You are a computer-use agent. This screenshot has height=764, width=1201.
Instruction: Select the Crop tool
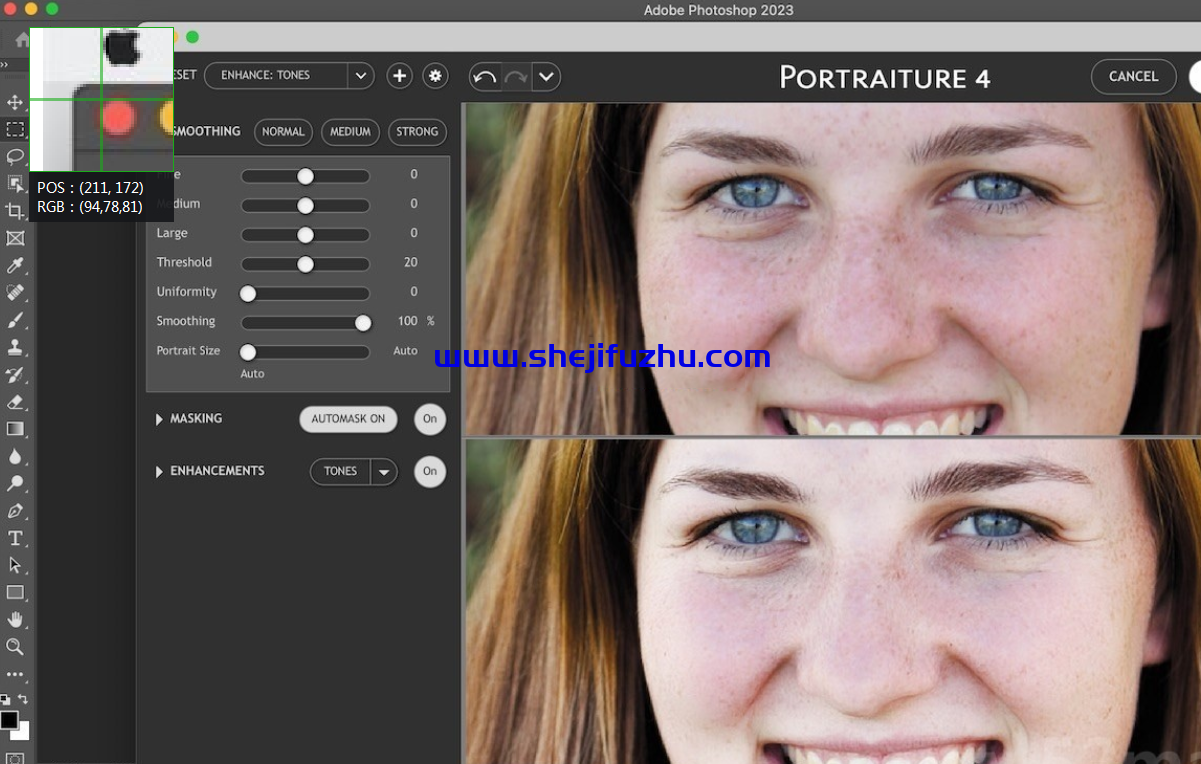pos(15,211)
